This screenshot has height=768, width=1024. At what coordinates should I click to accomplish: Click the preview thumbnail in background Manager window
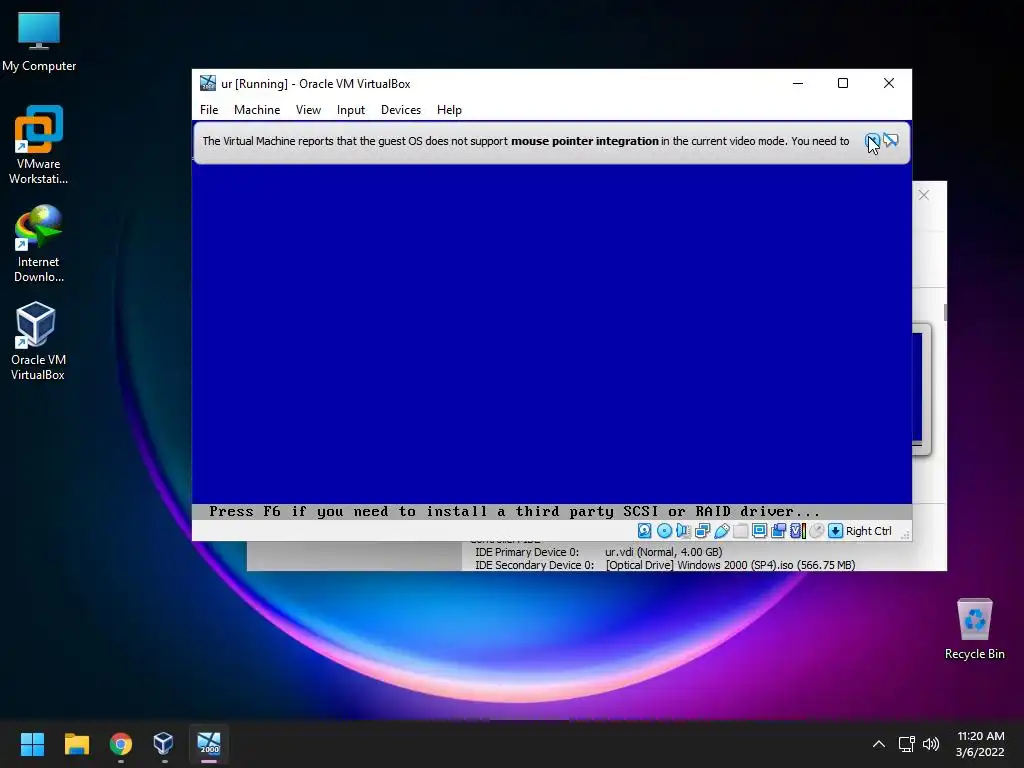[x=921, y=389]
